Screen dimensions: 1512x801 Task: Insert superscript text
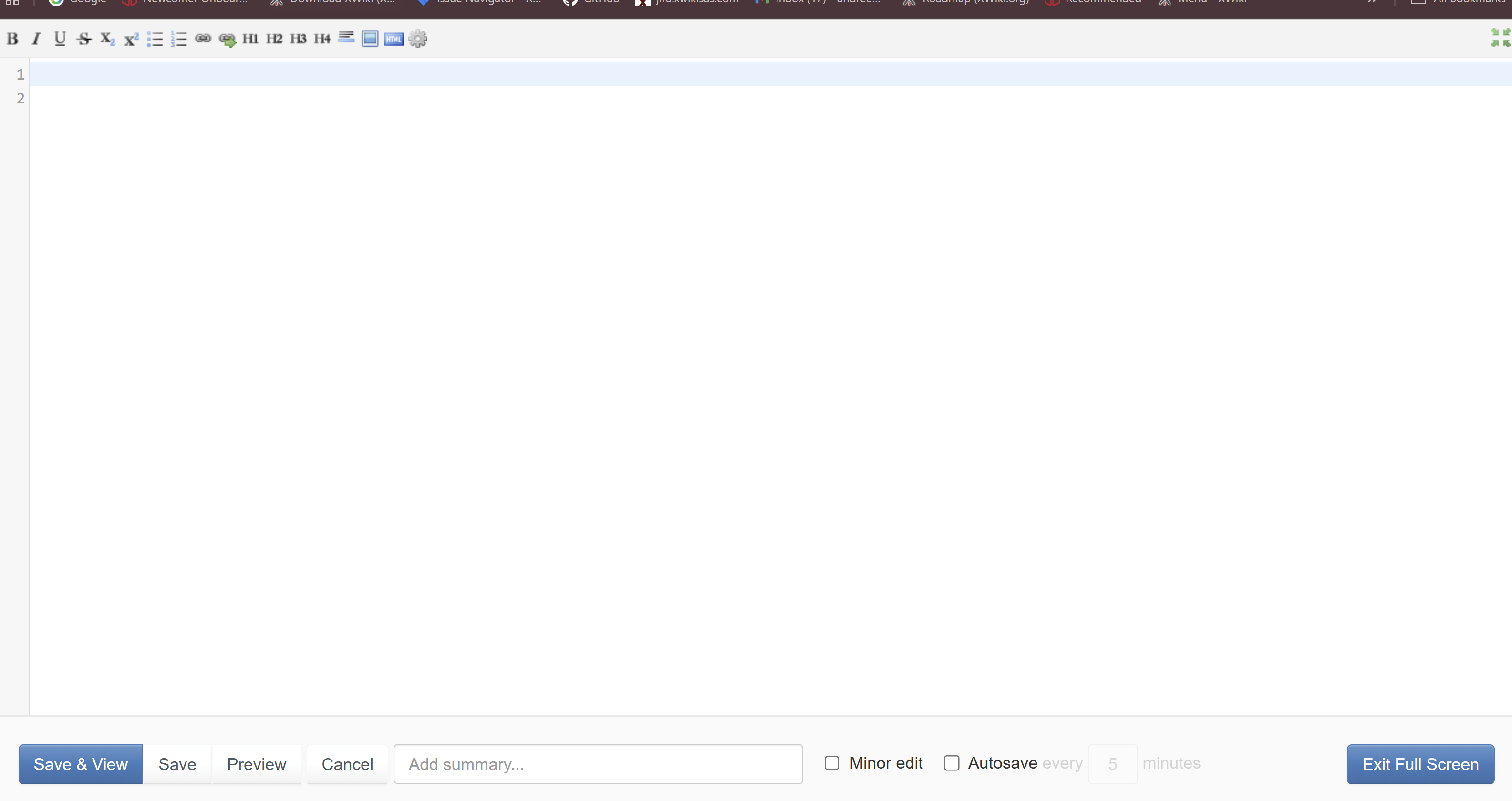click(x=131, y=39)
